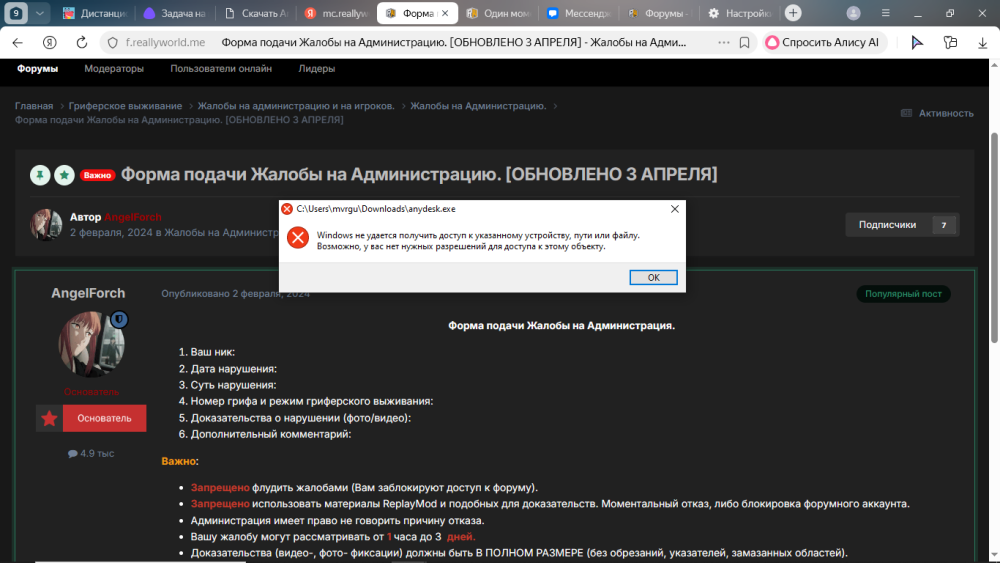The height and width of the screenshot is (563, 1000).
Task: Open the browser hamburger menu
Action: coord(885,13)
